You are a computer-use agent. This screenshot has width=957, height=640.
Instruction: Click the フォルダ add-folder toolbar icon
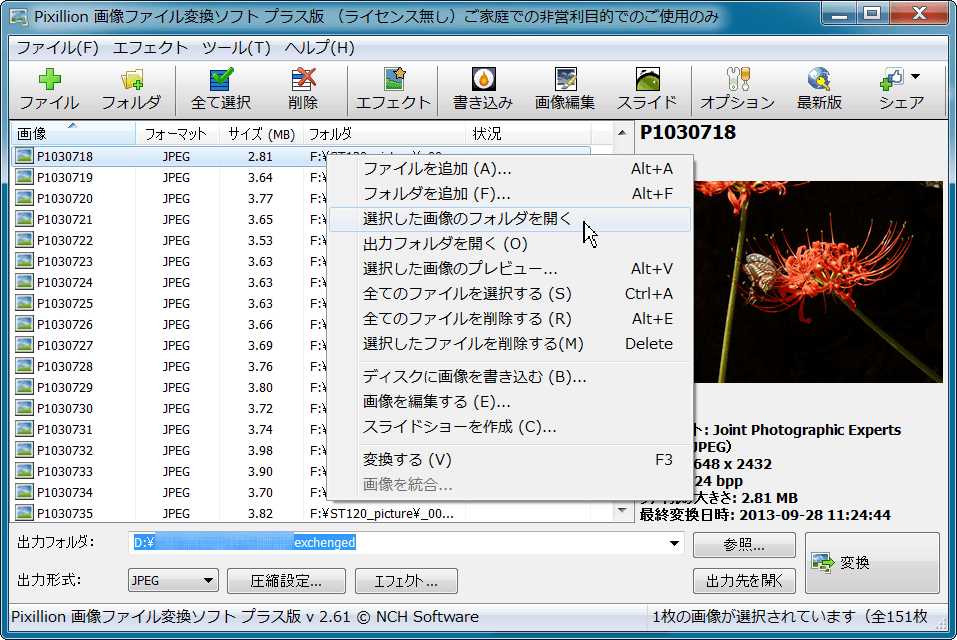click(131, 89)
